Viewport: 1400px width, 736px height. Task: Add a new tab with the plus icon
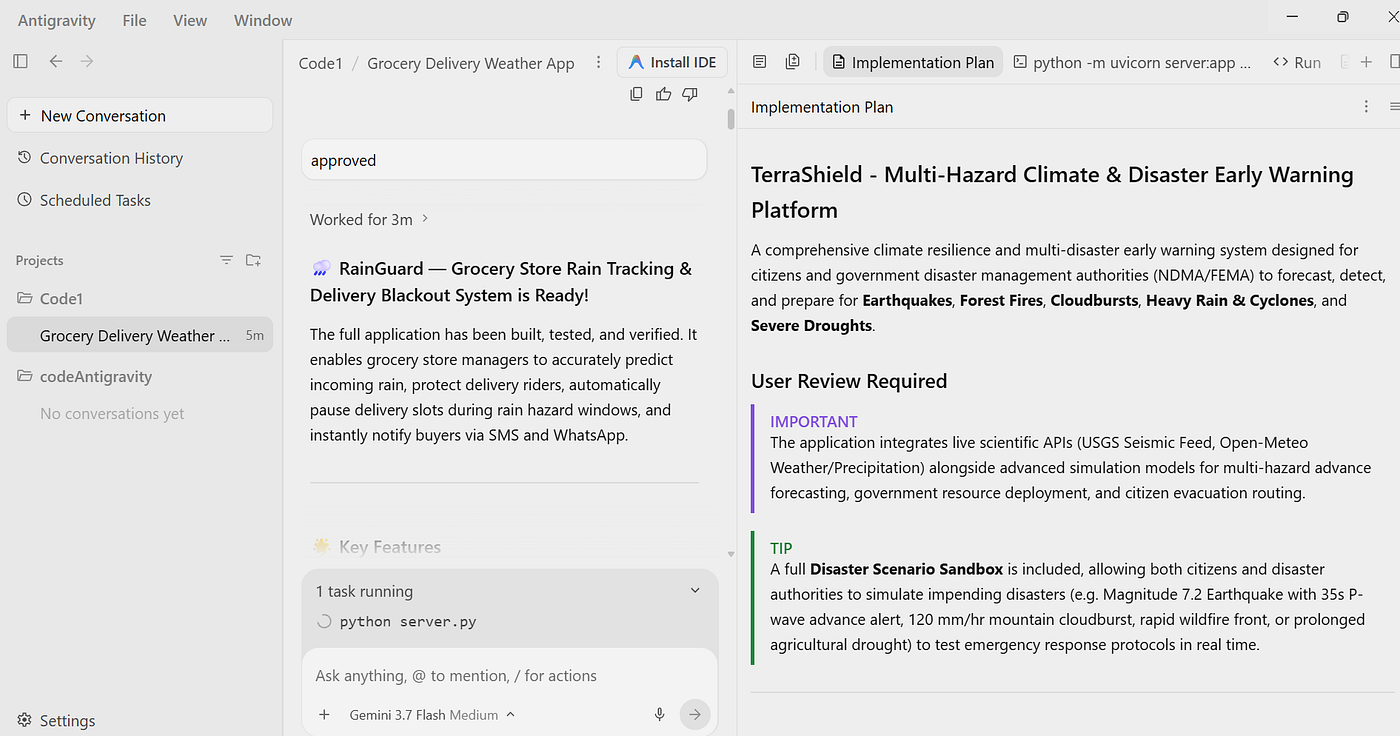point(1366,62)
